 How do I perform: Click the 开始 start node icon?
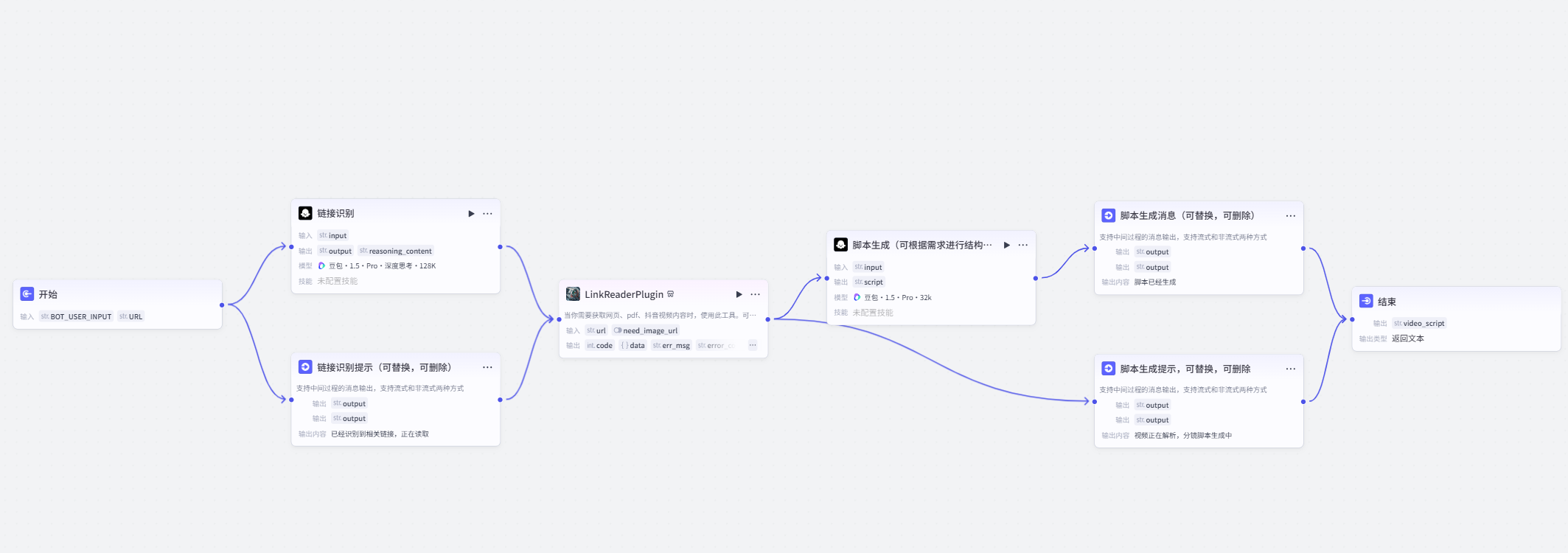click(27, 294)
